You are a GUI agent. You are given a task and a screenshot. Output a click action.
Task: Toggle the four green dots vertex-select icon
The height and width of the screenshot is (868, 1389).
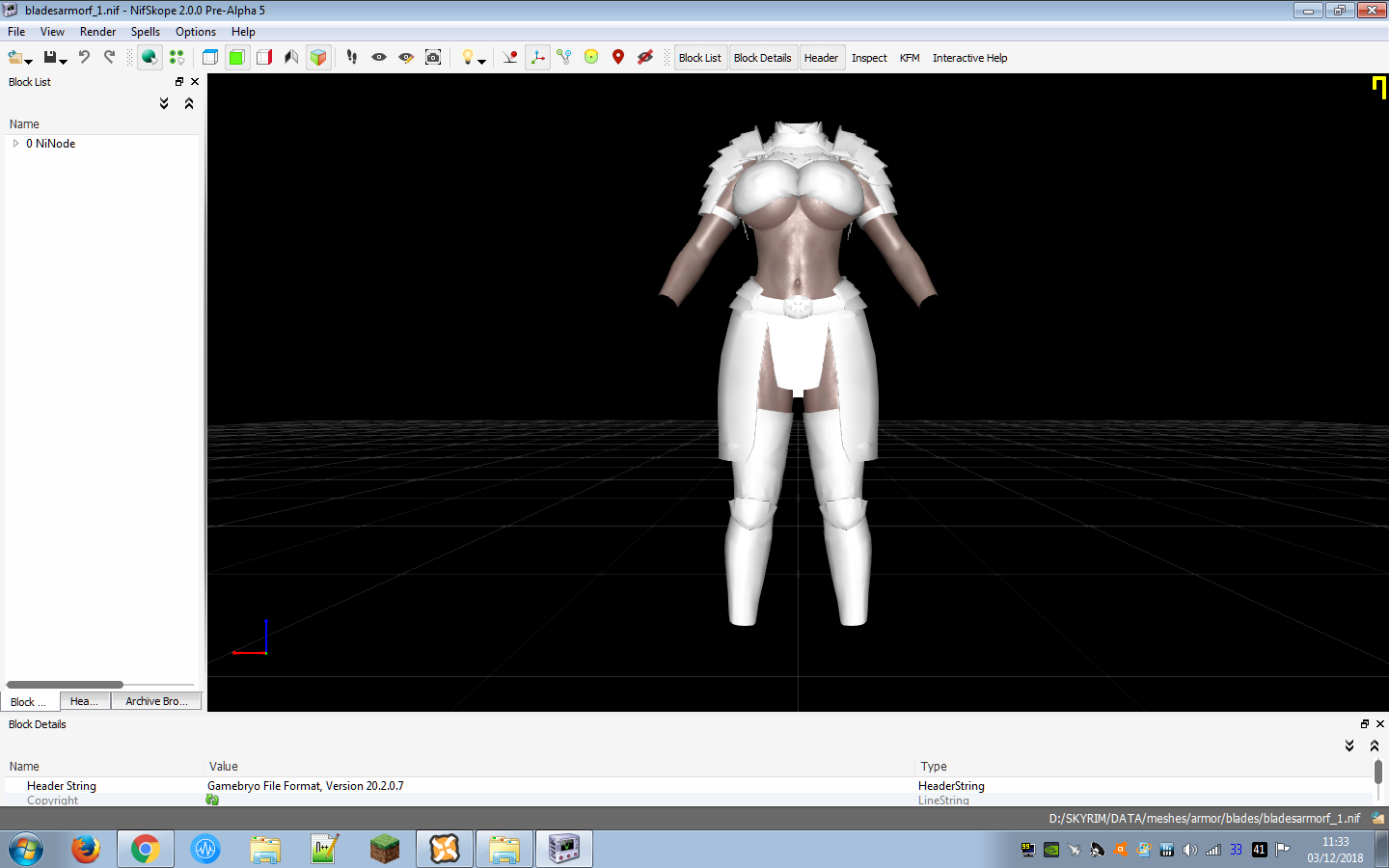coord(177,58)
